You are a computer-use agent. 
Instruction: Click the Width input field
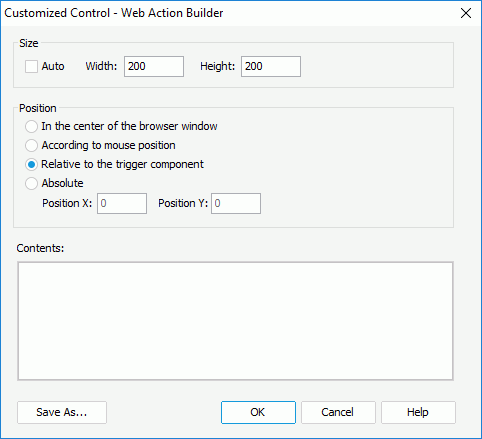pyautogui.click(x=154, y=66)
